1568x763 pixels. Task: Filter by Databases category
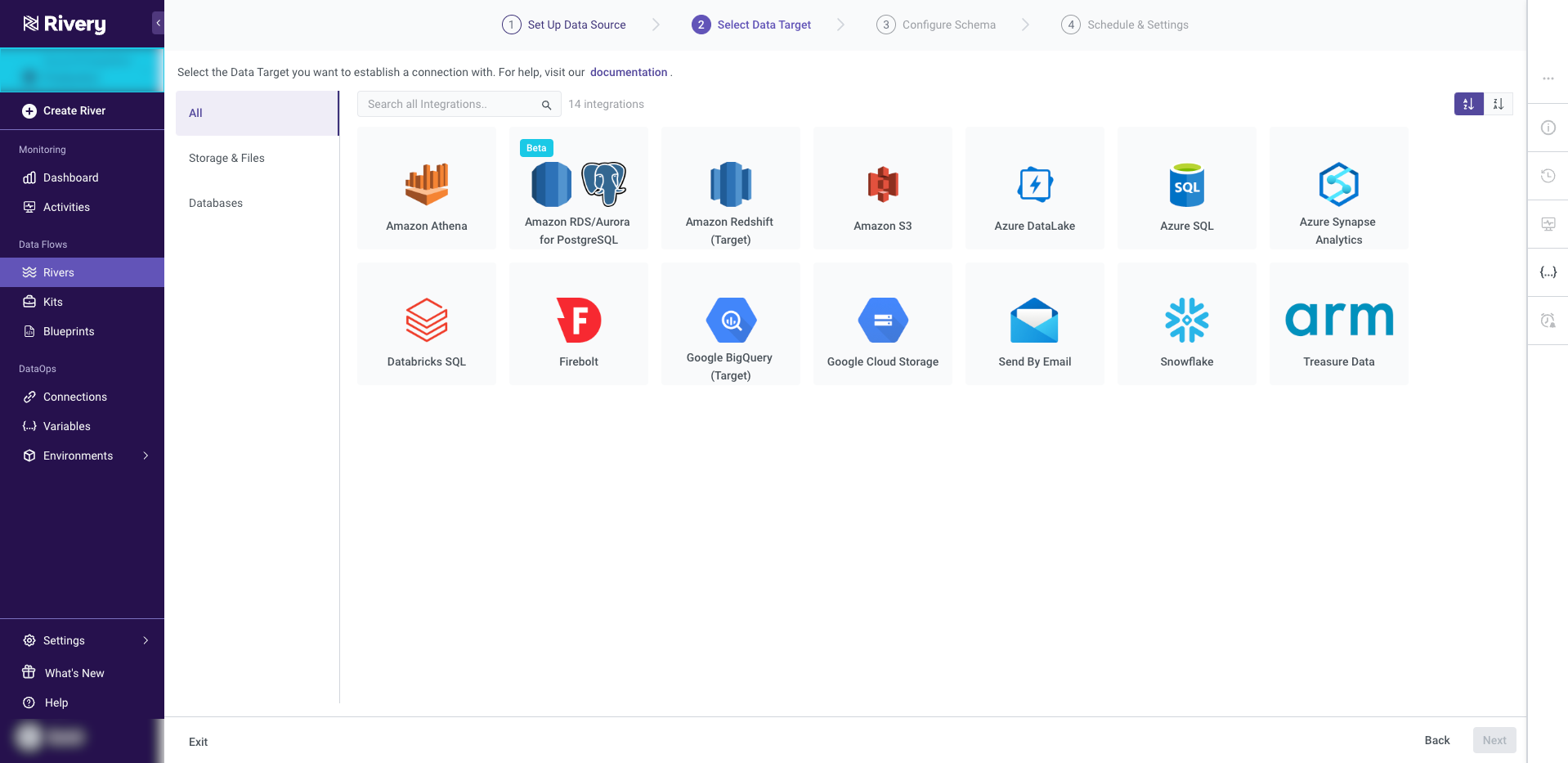tap(257, 203)
